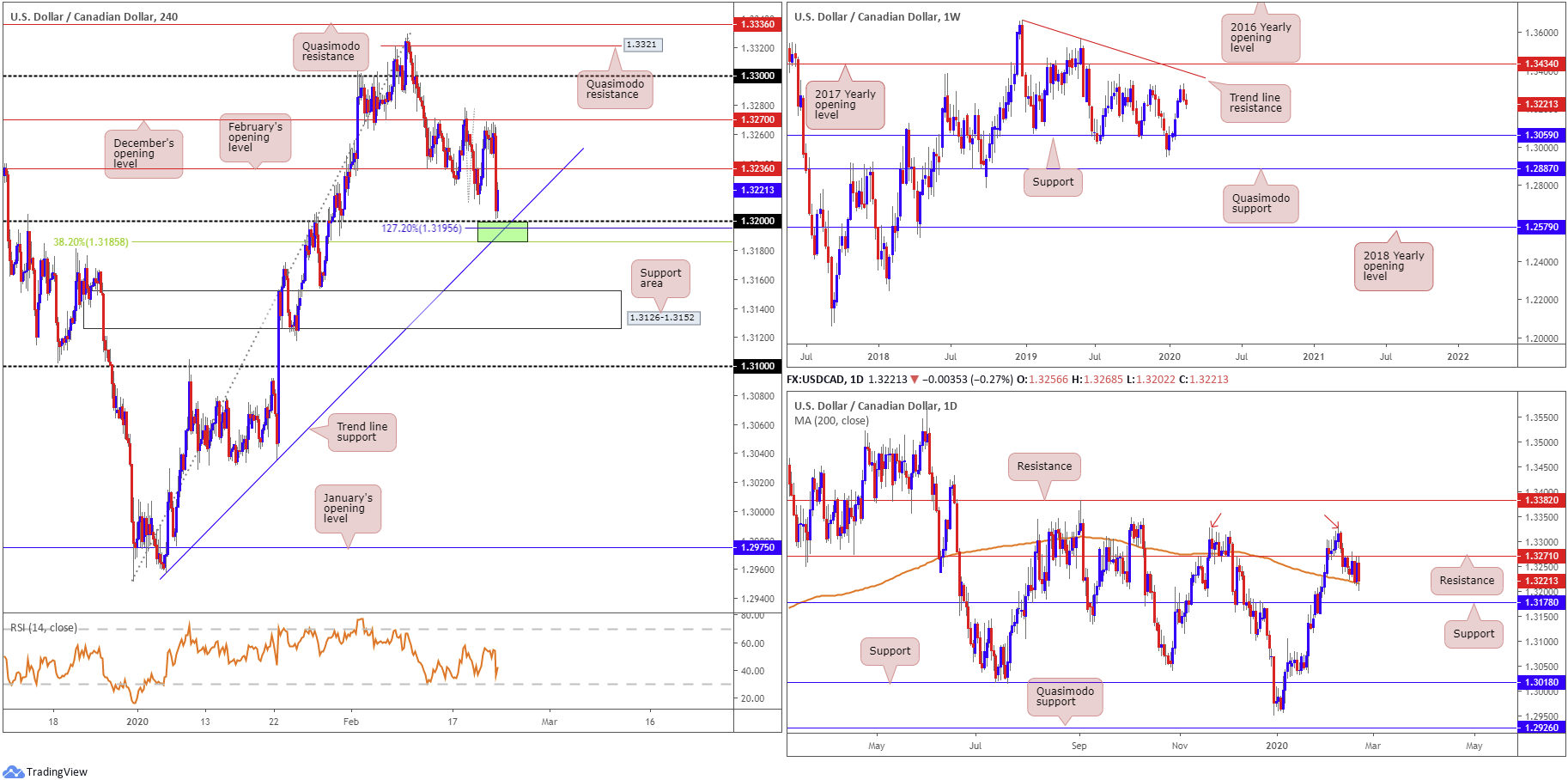Click the TradingView logo

(46, 771)
